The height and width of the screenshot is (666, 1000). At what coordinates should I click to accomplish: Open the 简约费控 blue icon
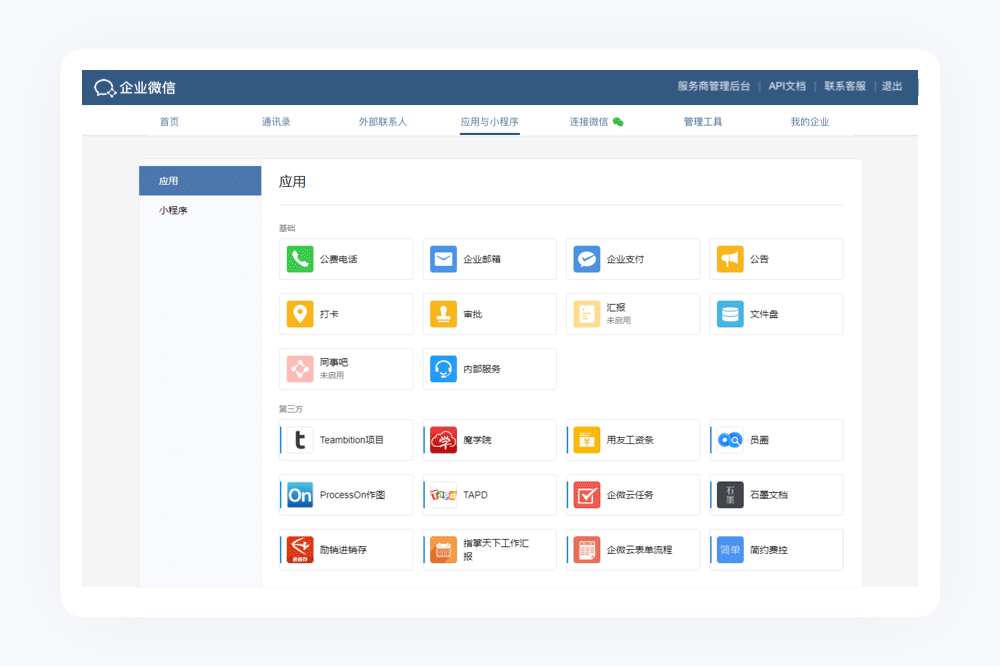click(730, 549)
